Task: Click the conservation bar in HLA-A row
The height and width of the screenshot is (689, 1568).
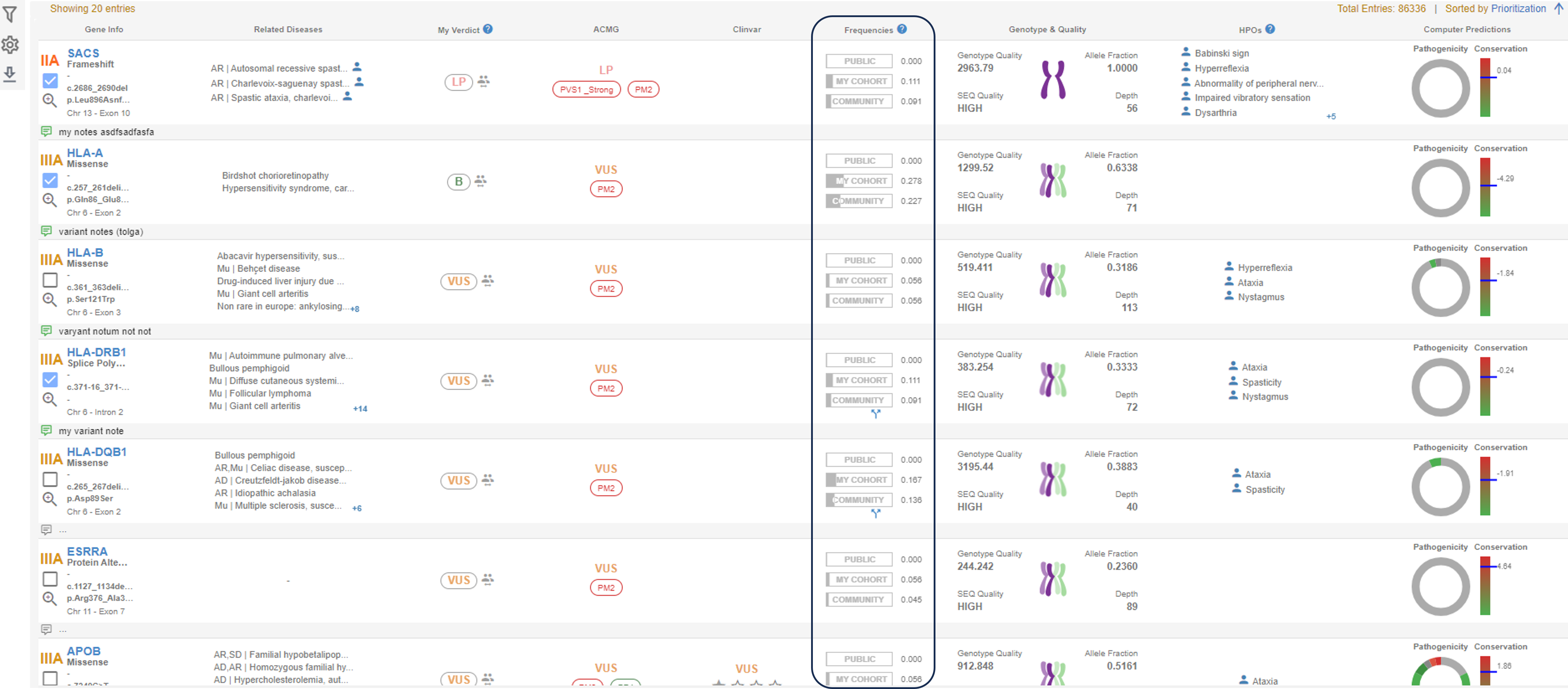Action: (1486, 187)
